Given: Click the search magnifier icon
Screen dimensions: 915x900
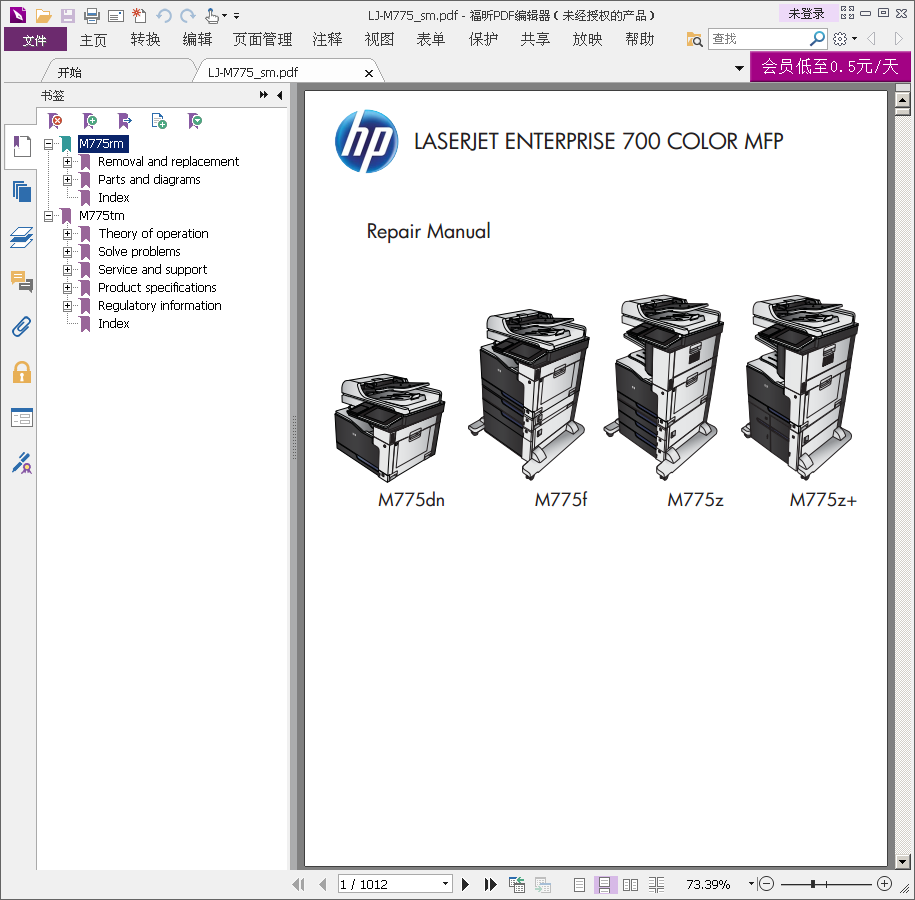Looking at the screenshot, I should (x=818, y=39).
